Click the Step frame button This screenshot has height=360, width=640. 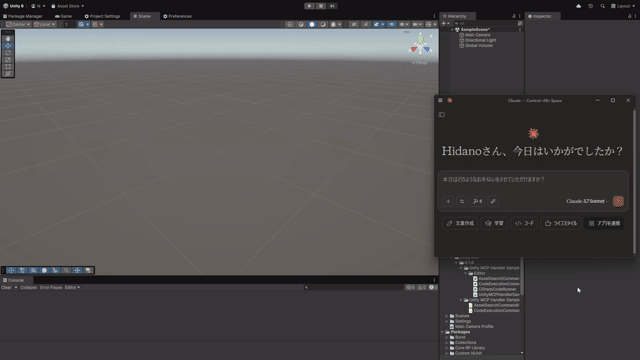[x=332, y=6]
